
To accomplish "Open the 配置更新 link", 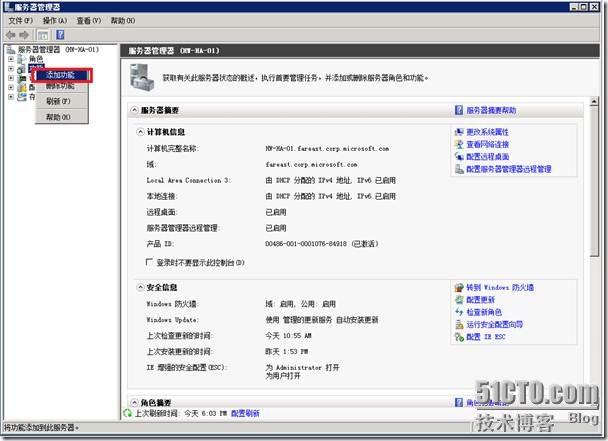I will 480,300.
